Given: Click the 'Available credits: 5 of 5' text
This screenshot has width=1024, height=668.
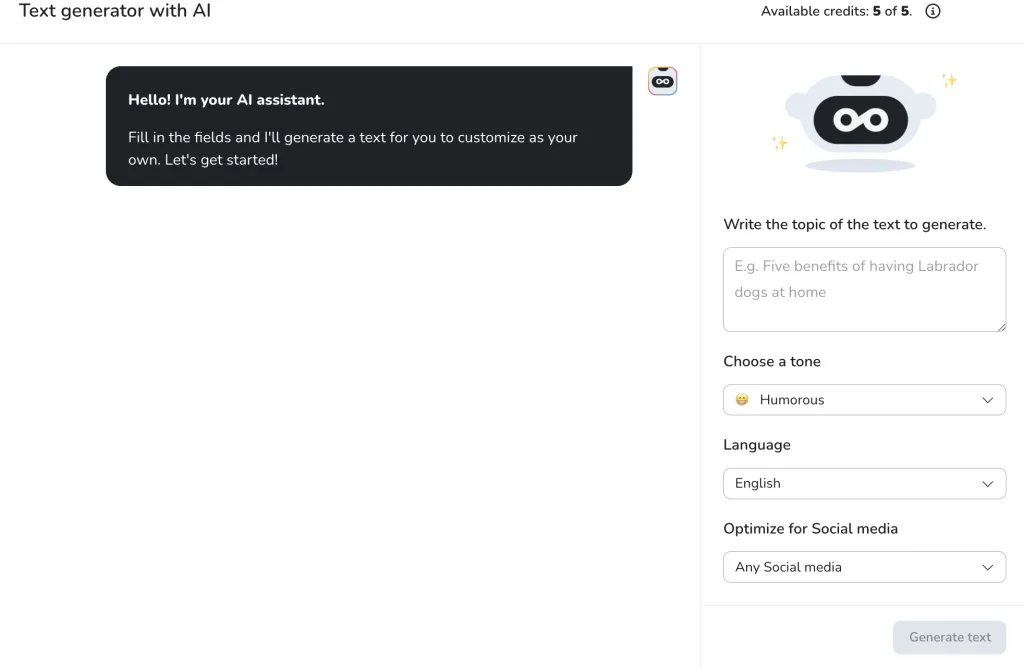Looking at the screenshot, I should (x=836, y=12).
